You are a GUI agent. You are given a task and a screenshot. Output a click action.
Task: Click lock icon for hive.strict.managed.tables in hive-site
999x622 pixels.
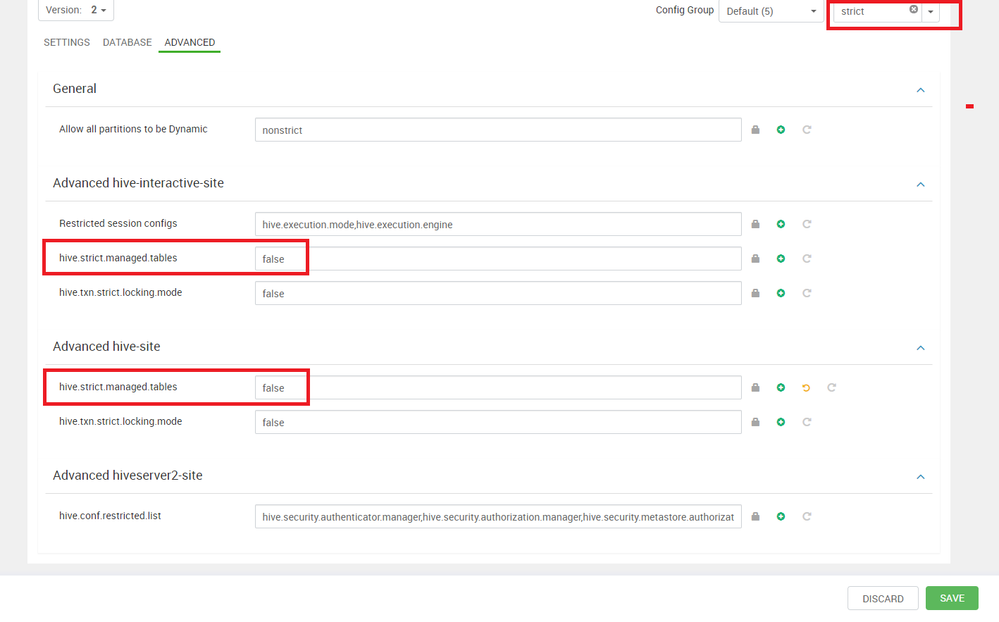[x=755, y=387]
